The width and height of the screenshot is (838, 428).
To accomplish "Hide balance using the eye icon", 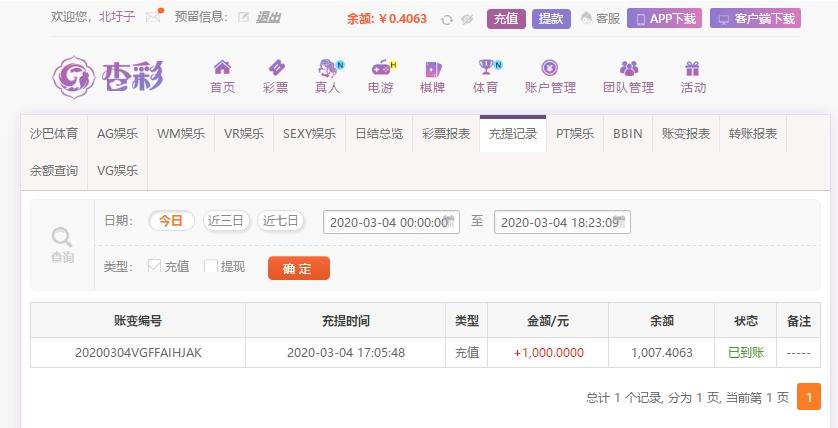I will click(467, 20).
